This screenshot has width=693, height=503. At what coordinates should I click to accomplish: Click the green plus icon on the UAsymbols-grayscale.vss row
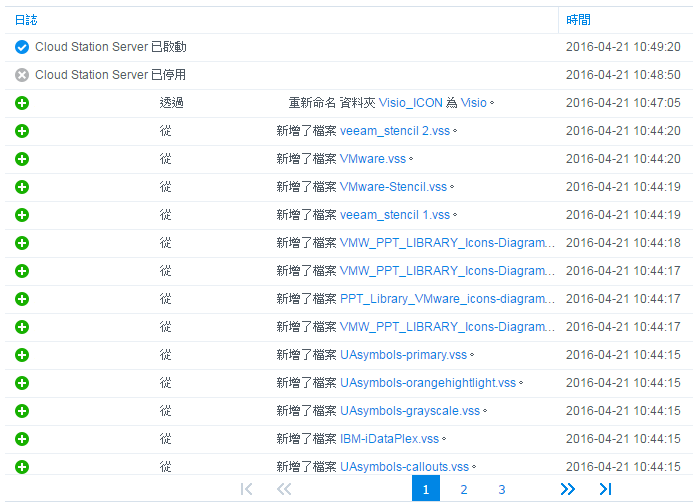point(22,411)
